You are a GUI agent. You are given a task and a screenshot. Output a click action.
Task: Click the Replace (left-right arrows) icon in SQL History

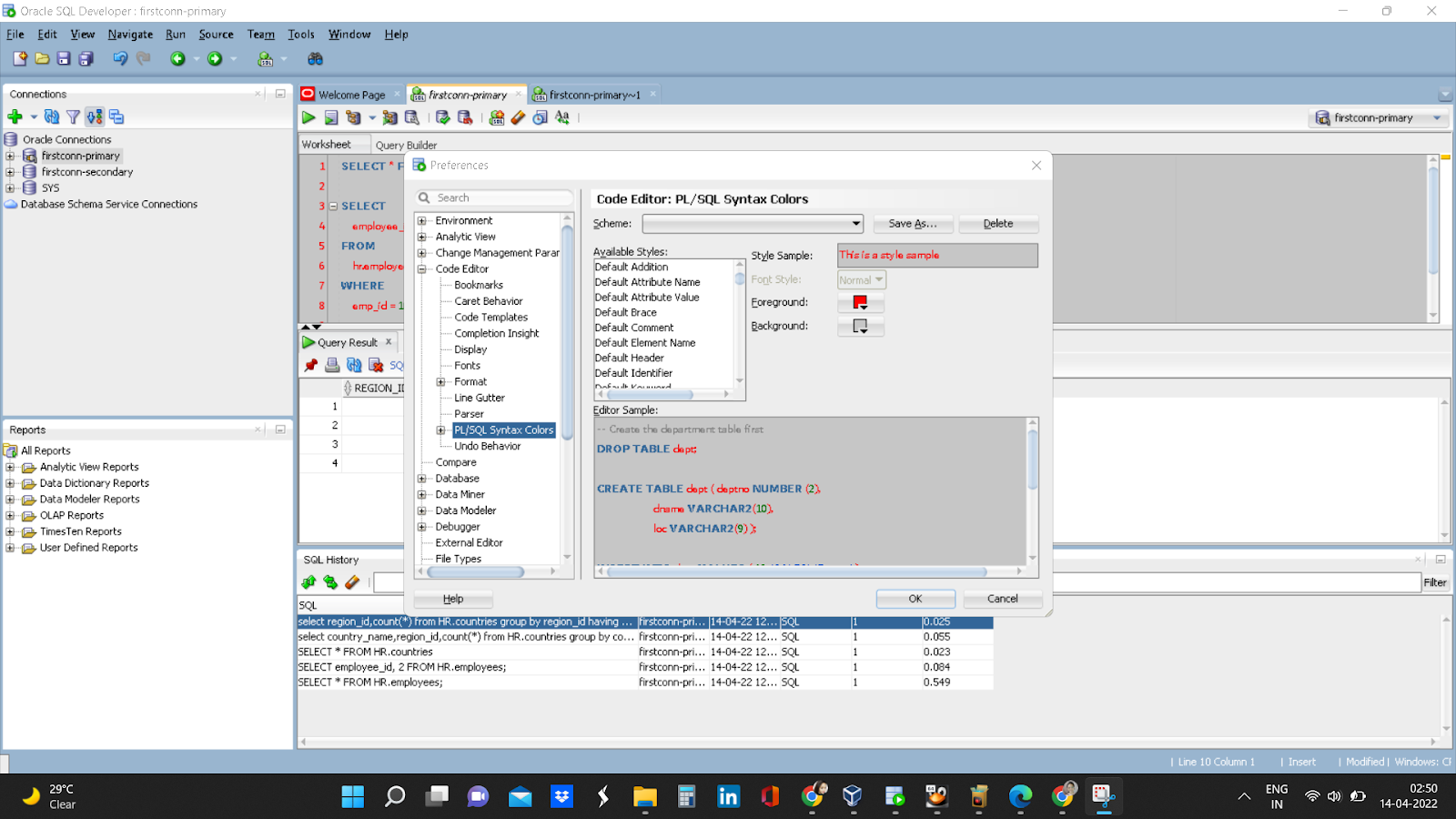330,582
